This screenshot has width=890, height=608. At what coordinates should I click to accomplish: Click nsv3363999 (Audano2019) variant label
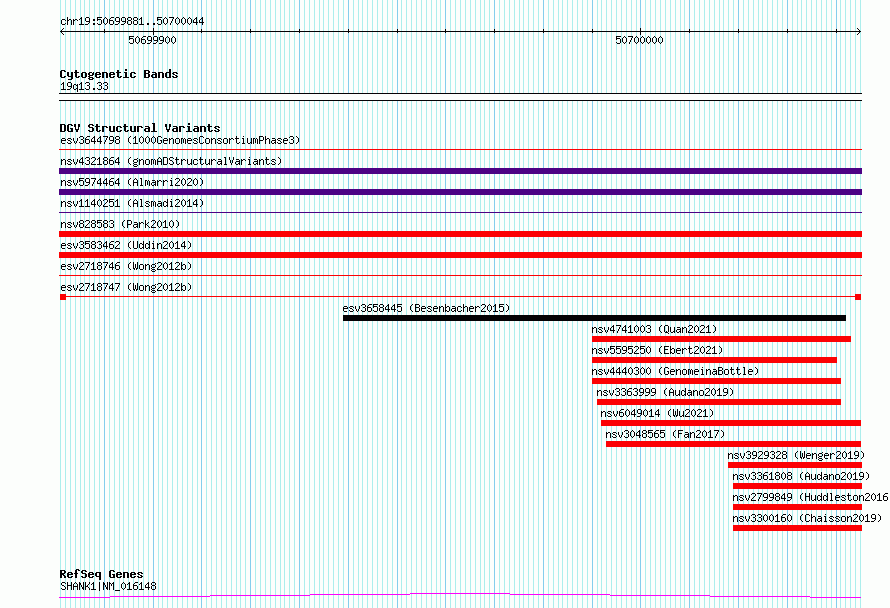[x=665, y=392]
